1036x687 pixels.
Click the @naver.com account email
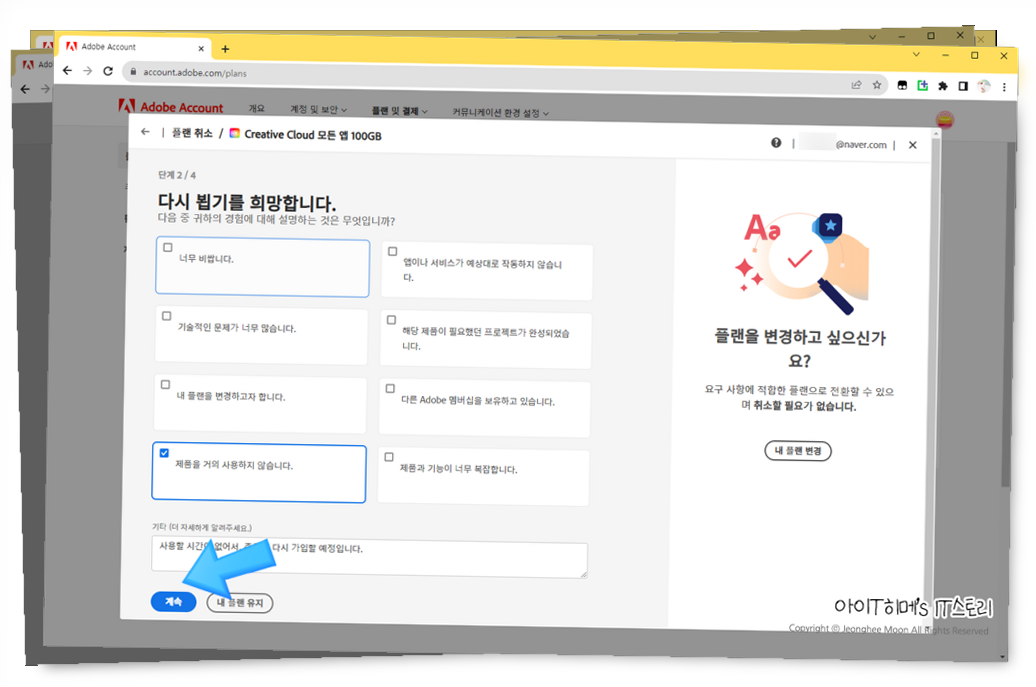pyautogui.click(x=861, y=145)
